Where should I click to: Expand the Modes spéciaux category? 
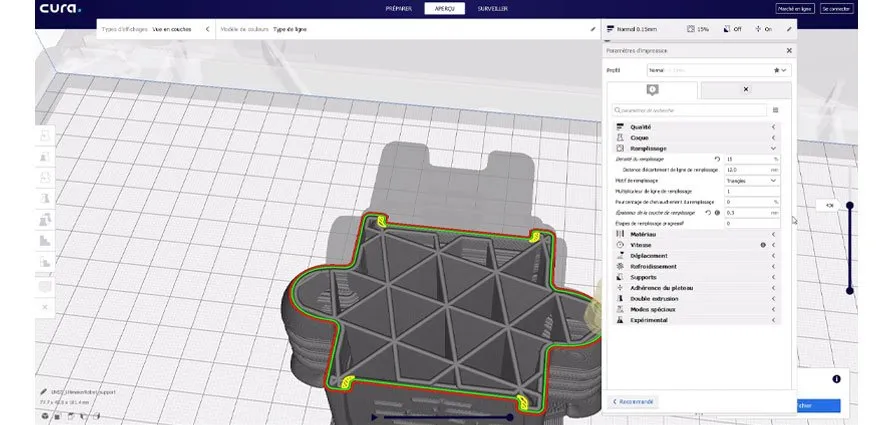(x=696, y=309)
